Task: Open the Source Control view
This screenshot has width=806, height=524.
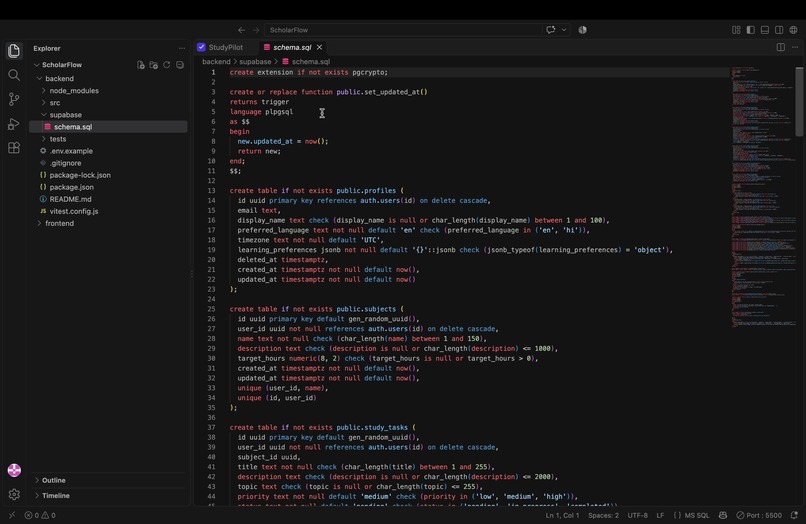Action: (x=14, y=99)
